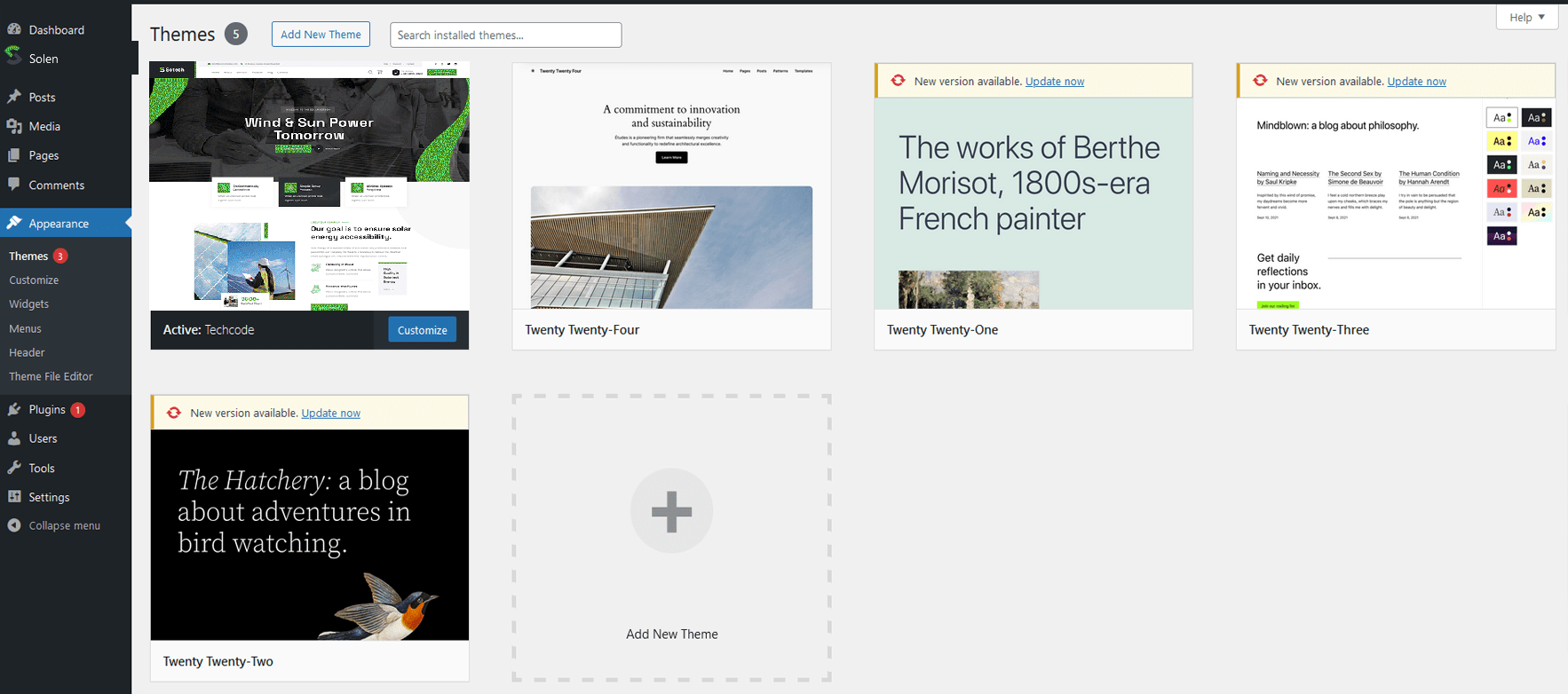Click the Collapse menu arrow icon

[14, 525]
